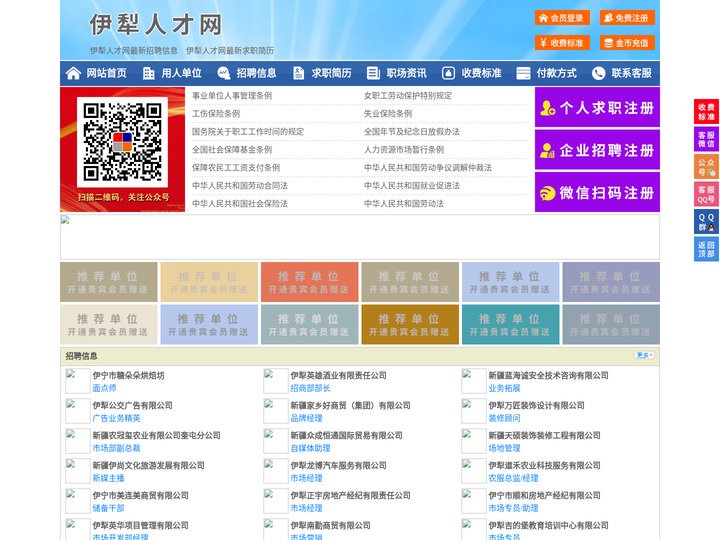Open 会员登录 button
The width and height of the screenshot is (720, 540).
(x=562, y=18)
